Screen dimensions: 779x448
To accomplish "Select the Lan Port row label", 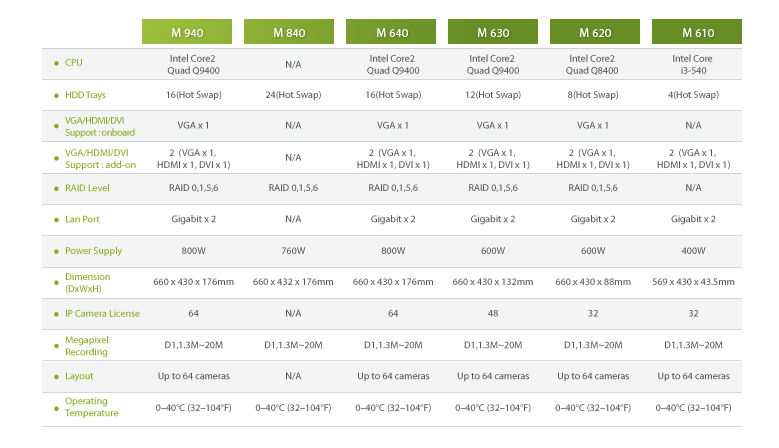I will (82, 219).
